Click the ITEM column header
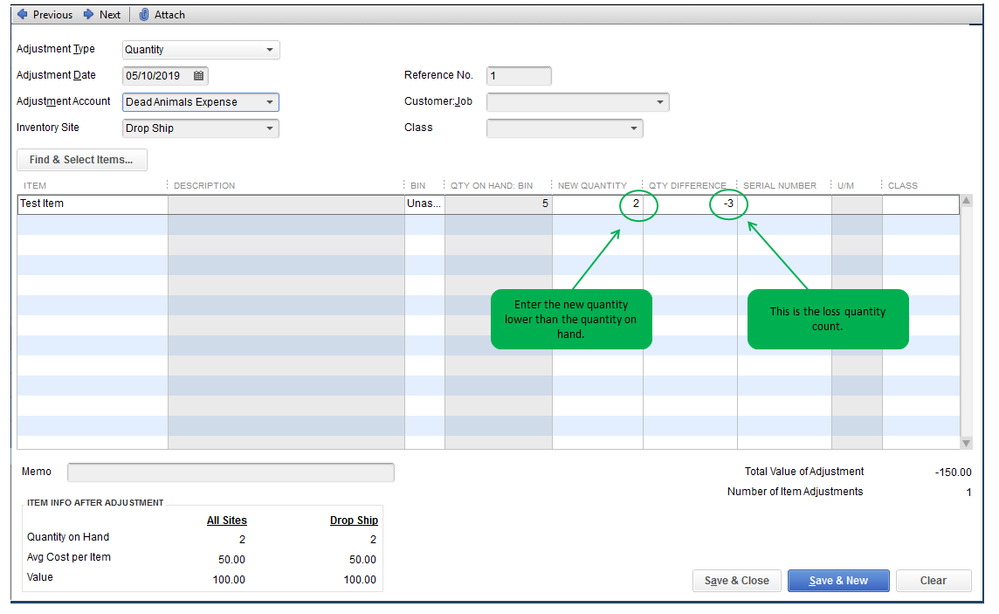Viewport: 999px width, 614px height. [35, 186]
